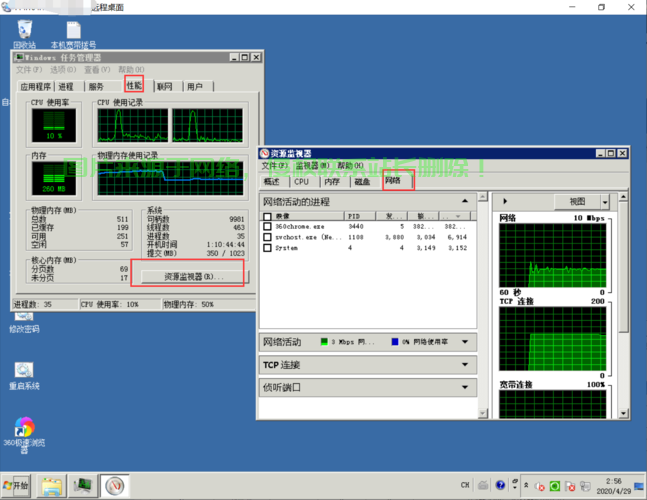The height and width of the screenshot is (500, 647).
Task: Switch to the 概述 tab in Resource Monitor
Action: pyautogui.click(x=272, y=182)
